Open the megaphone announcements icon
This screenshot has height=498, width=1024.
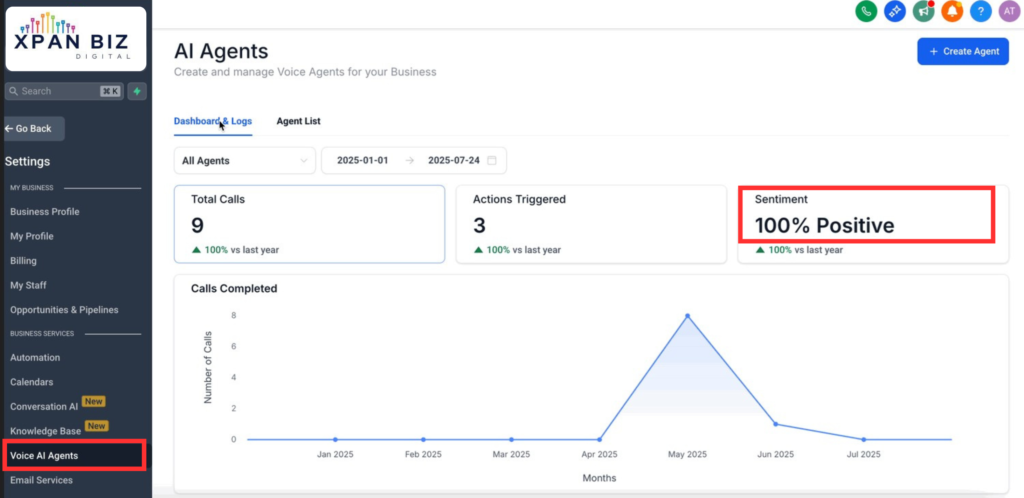(924, 11)
